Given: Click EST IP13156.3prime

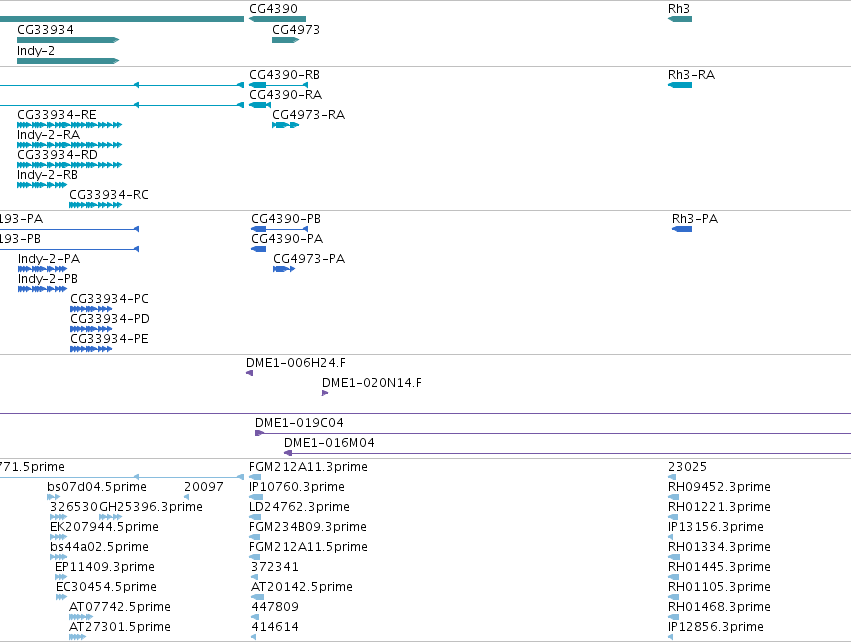Looking at the screenshot, I should point(671,538).
